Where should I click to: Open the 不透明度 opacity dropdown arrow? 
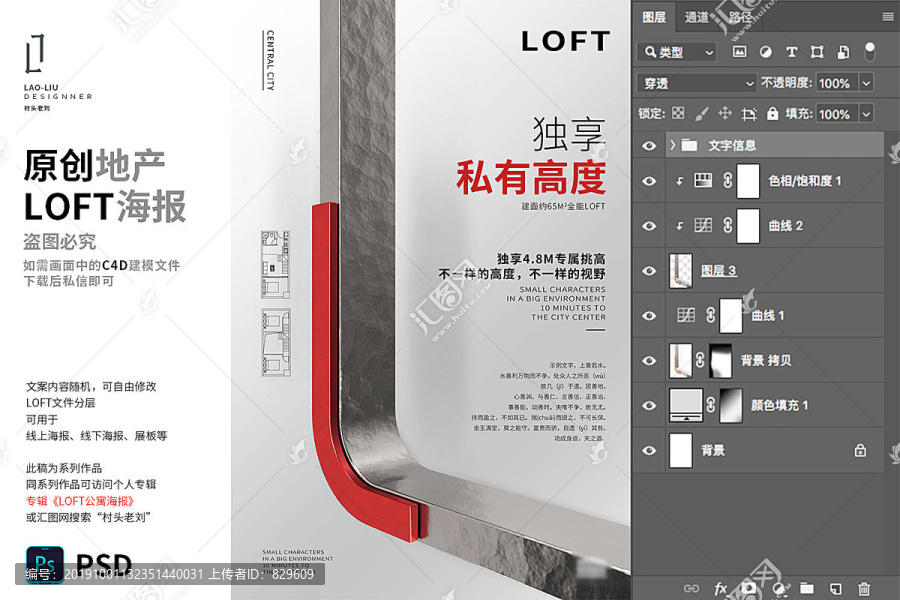866,83
